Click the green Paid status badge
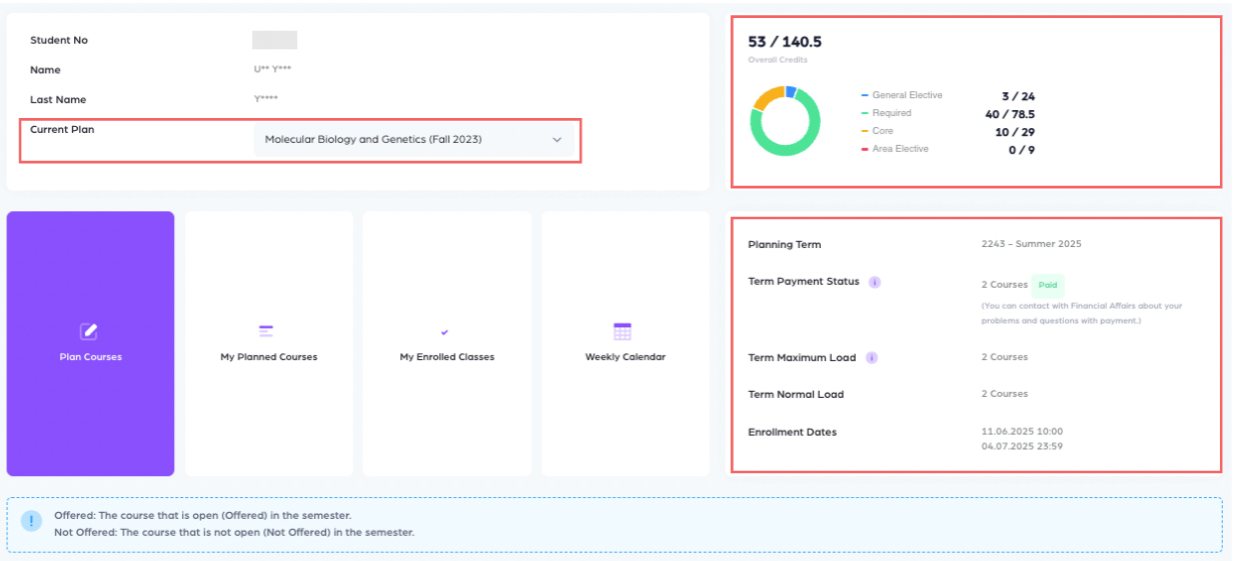 [1048, 285]
